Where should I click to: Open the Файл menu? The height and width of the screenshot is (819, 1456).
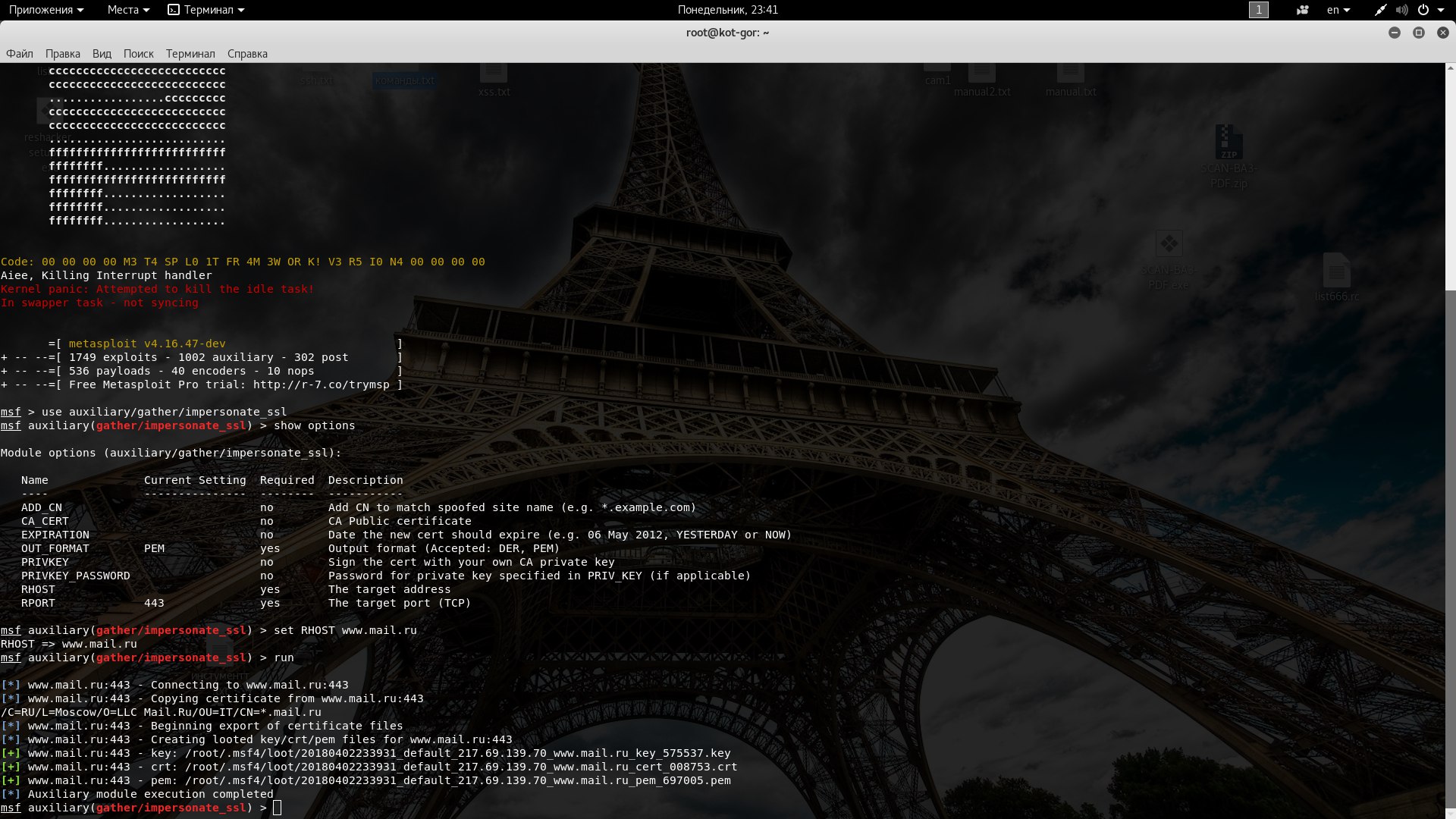(x=20, y=54)
